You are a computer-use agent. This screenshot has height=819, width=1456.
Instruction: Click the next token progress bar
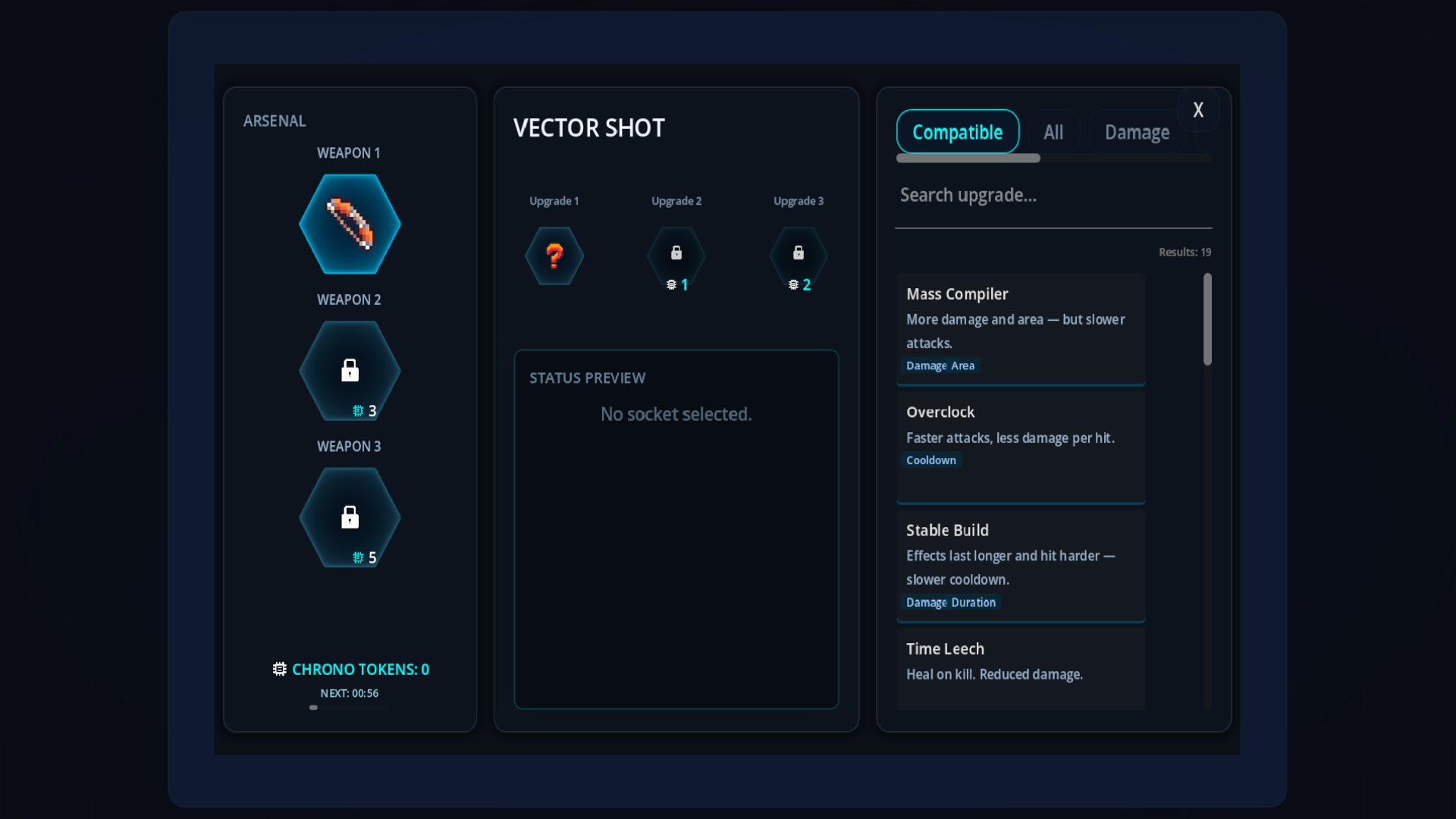(349, 708)
